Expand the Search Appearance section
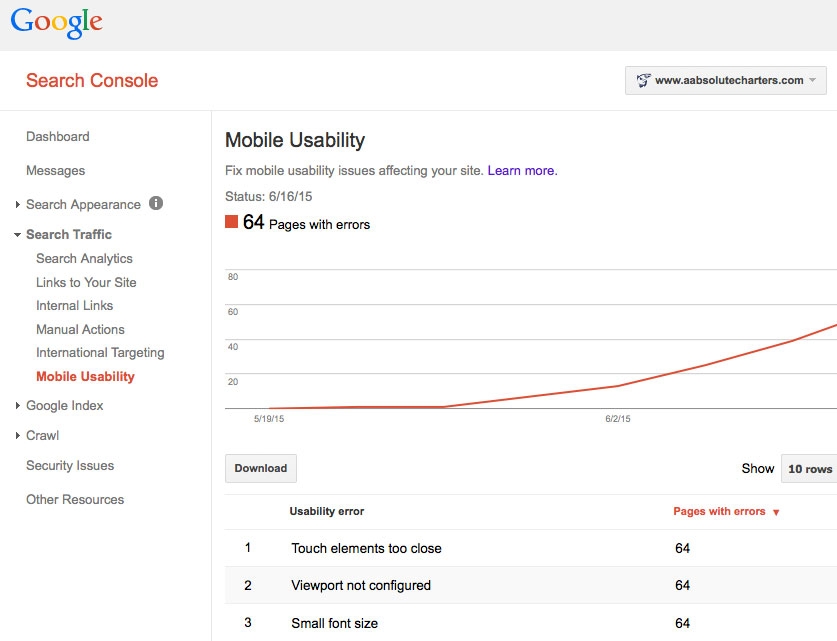This screenshot has width=837, height=641. (x=18, y=204)
